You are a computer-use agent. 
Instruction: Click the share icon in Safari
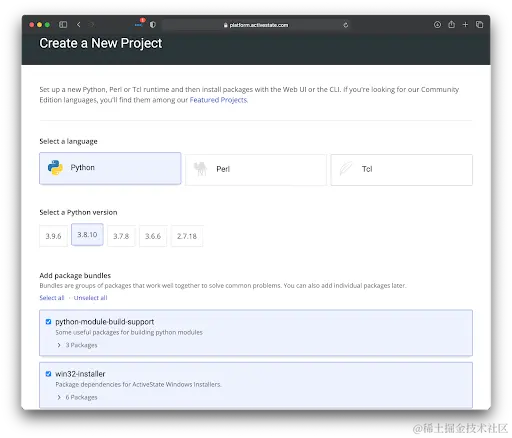coord(452,24)
